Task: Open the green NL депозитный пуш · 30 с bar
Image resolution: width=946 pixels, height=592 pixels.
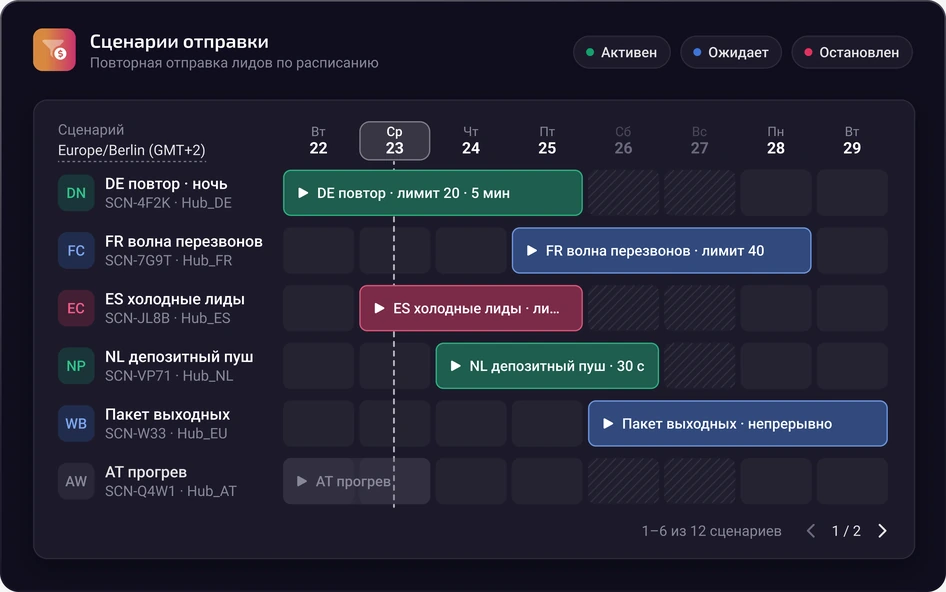Action: click(x=547, y=366)
